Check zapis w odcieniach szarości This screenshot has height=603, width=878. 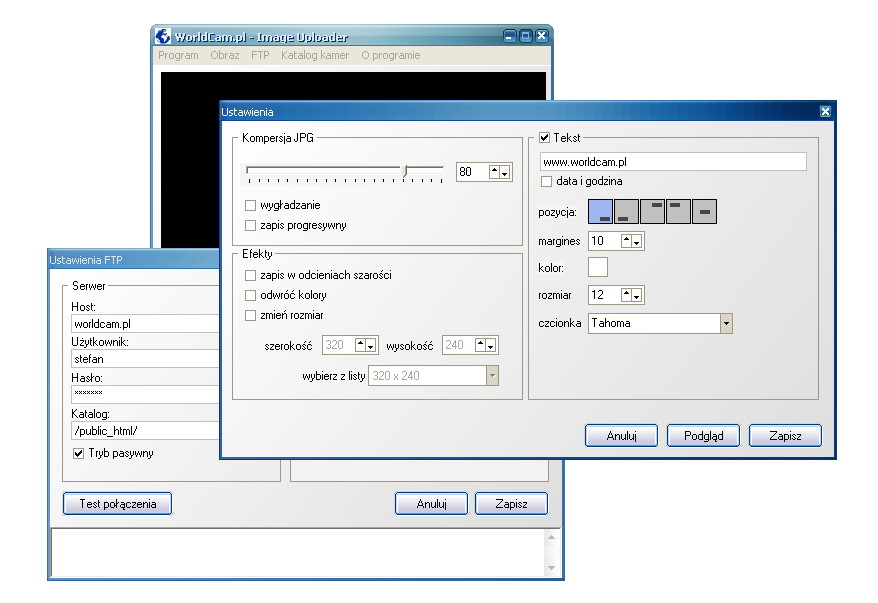(251, 274)
